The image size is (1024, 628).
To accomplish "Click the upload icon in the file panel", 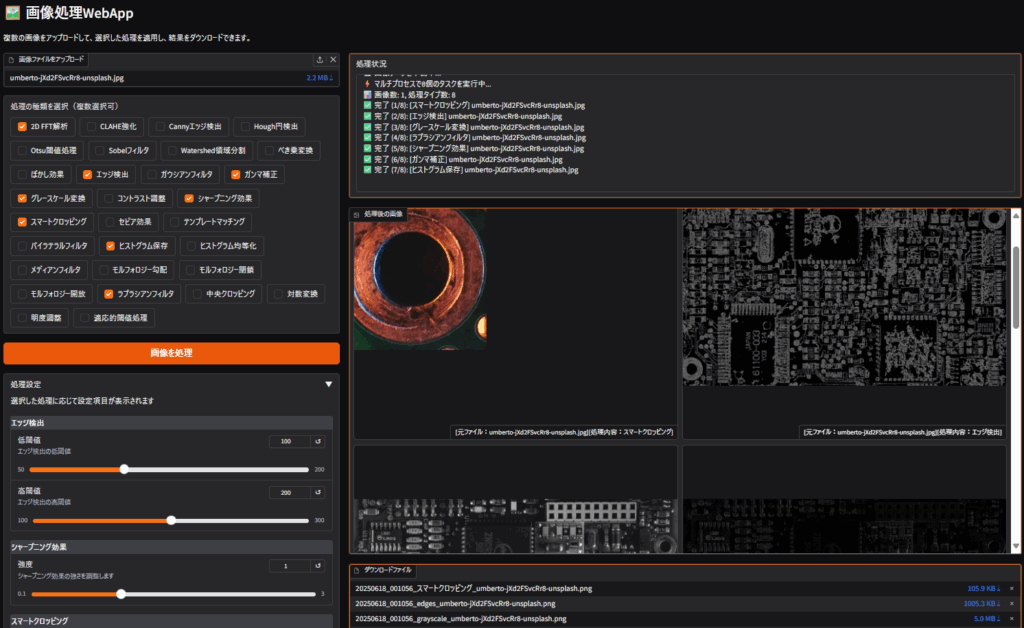I will point(319,60).
